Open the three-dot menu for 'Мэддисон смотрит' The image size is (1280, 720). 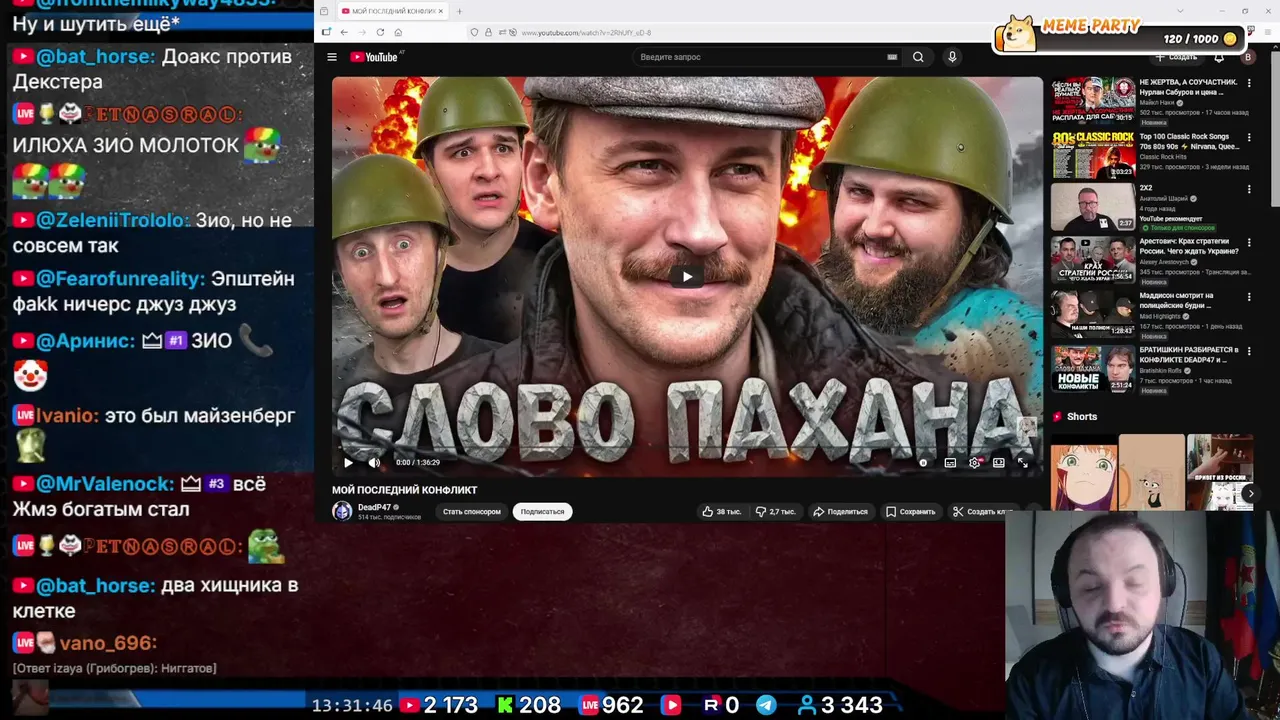click(x=1248, y=297)
